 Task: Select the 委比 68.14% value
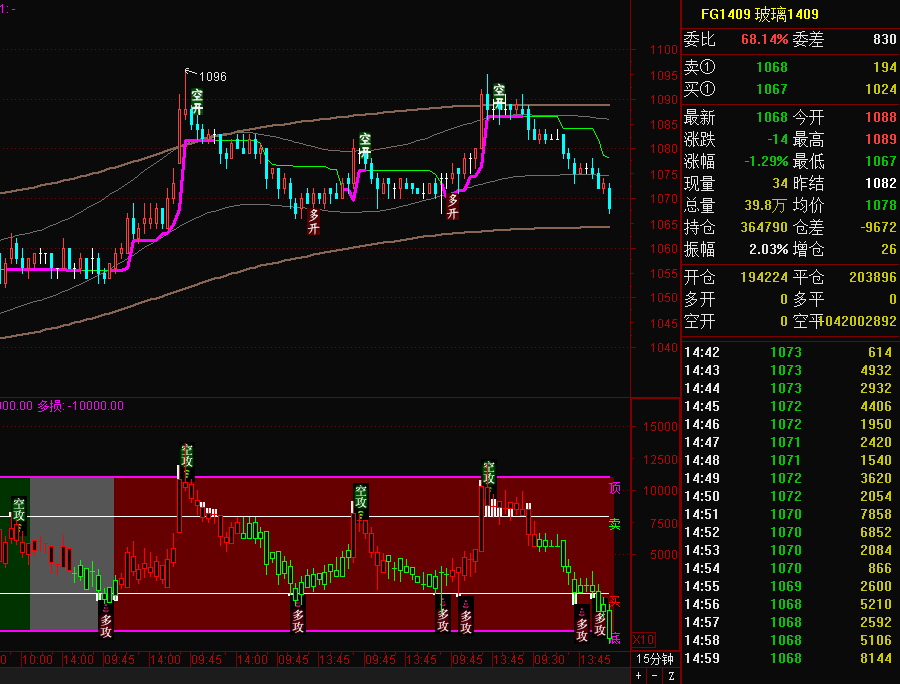[765, 39]
